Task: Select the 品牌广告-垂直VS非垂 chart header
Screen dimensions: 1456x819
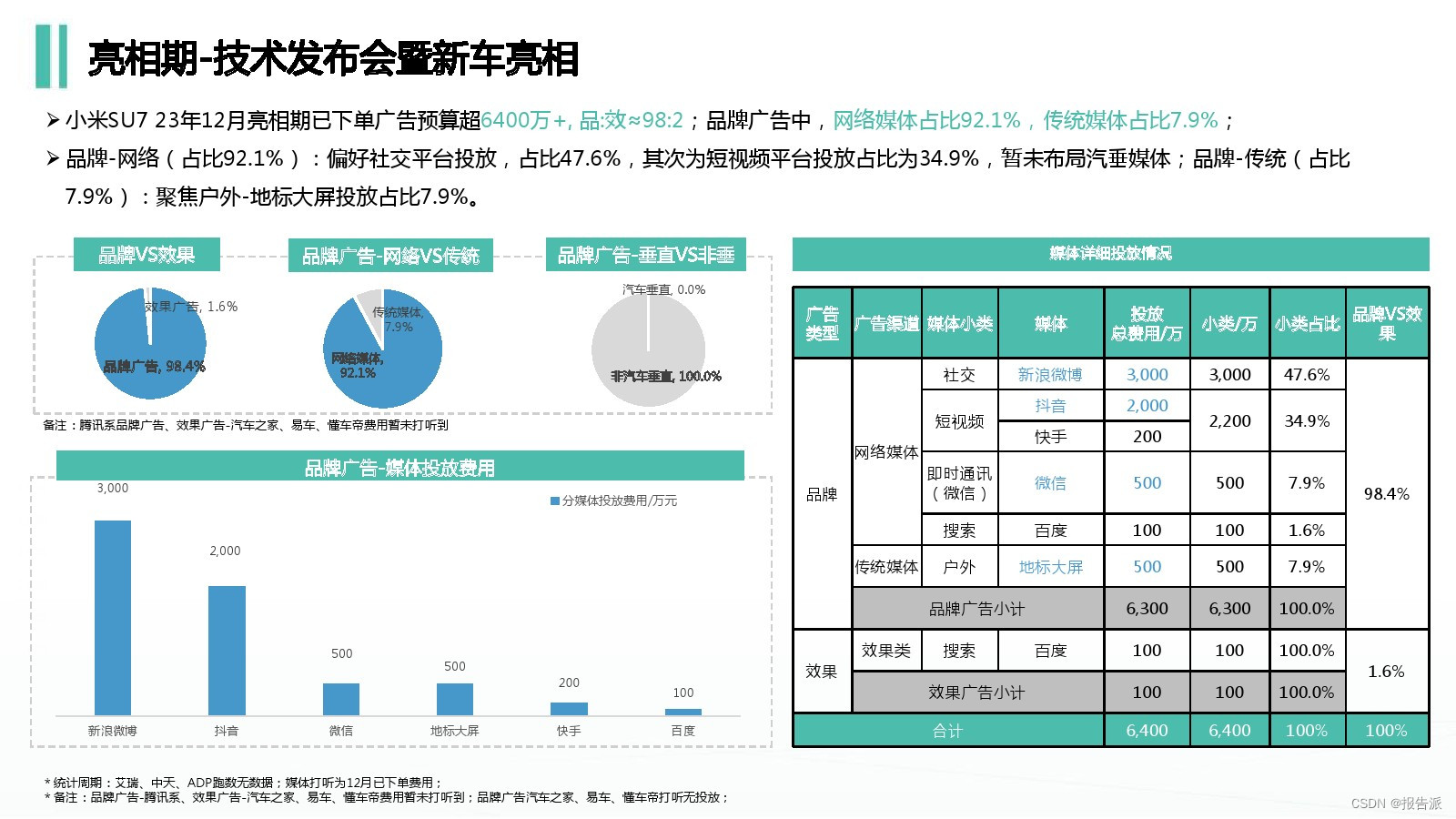Action: [646, 255]
